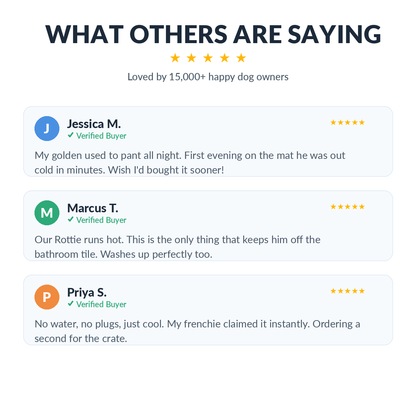Click the Marcus T. reviewer name
Viewport: 416px width, 416px height.
(93, 208)
